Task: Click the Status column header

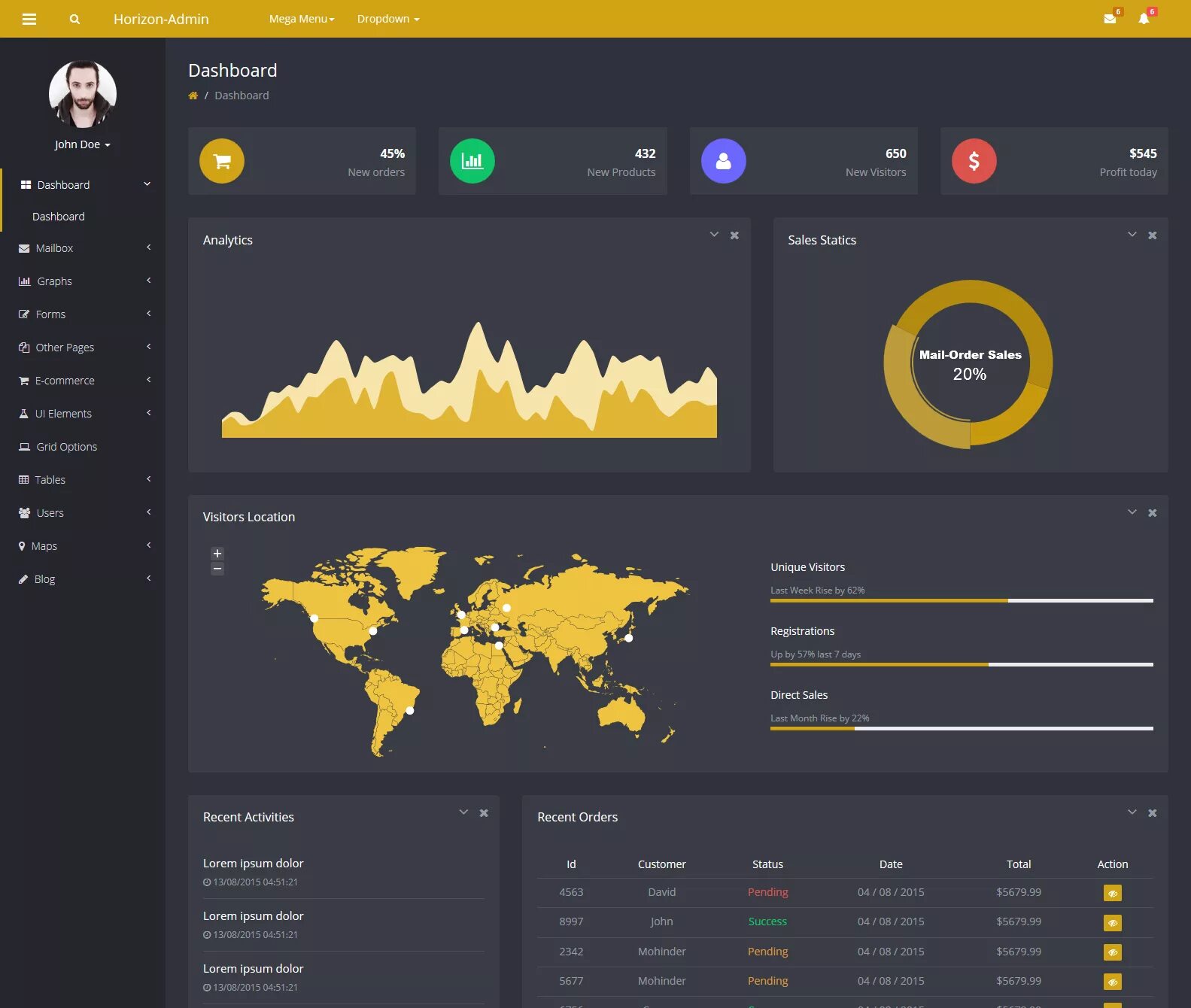Action: 767,864
